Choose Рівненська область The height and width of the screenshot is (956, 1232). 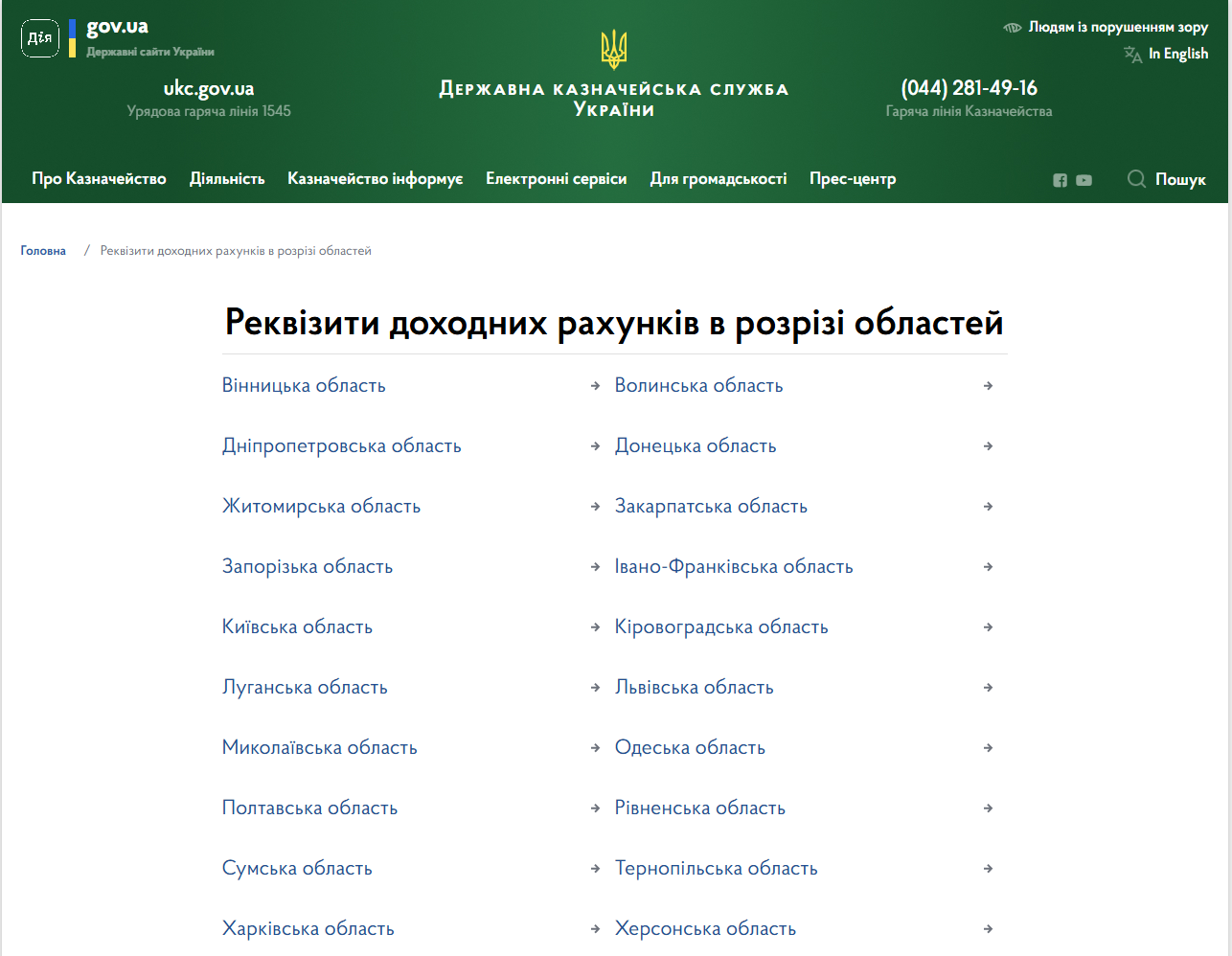tap(700, 808)
